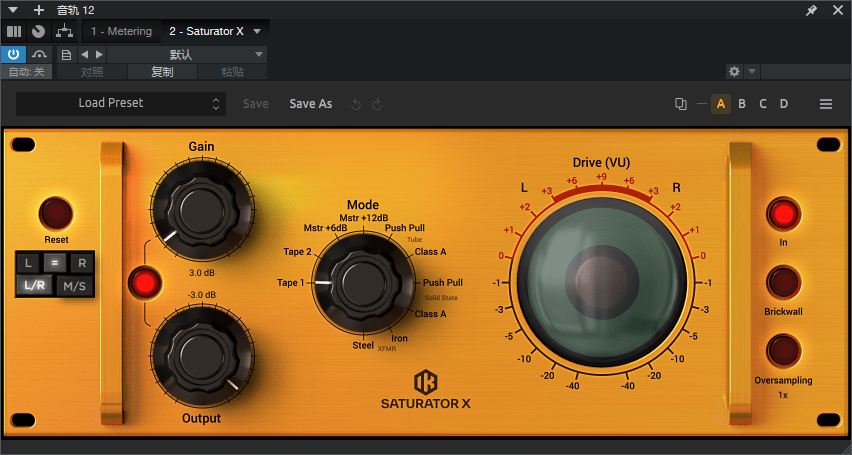
Task: Toggle the plugin power bypass button
Action: tap(14, 54)
